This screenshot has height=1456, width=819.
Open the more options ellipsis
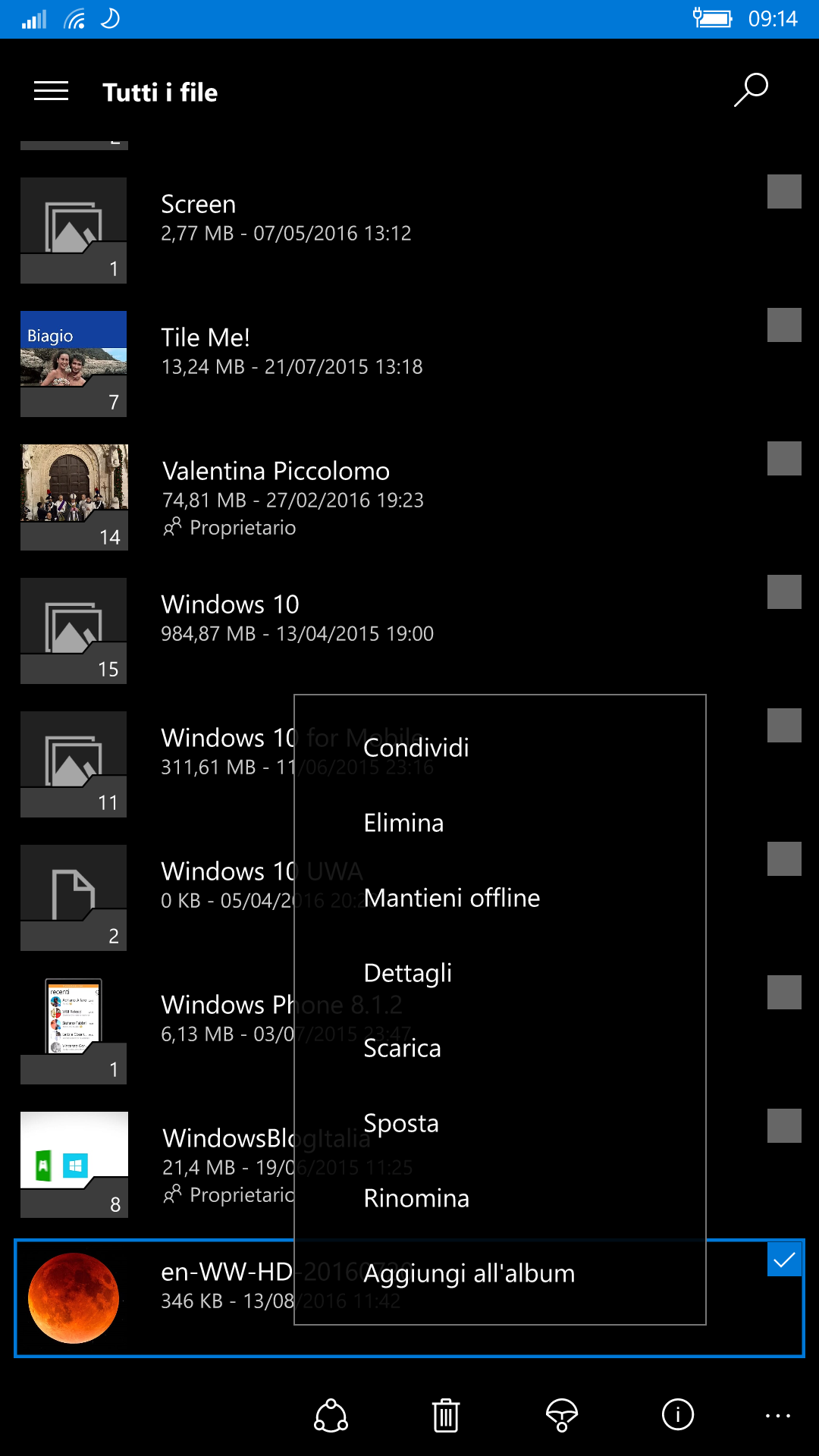pyautogui.click(x=778, y=1416)
